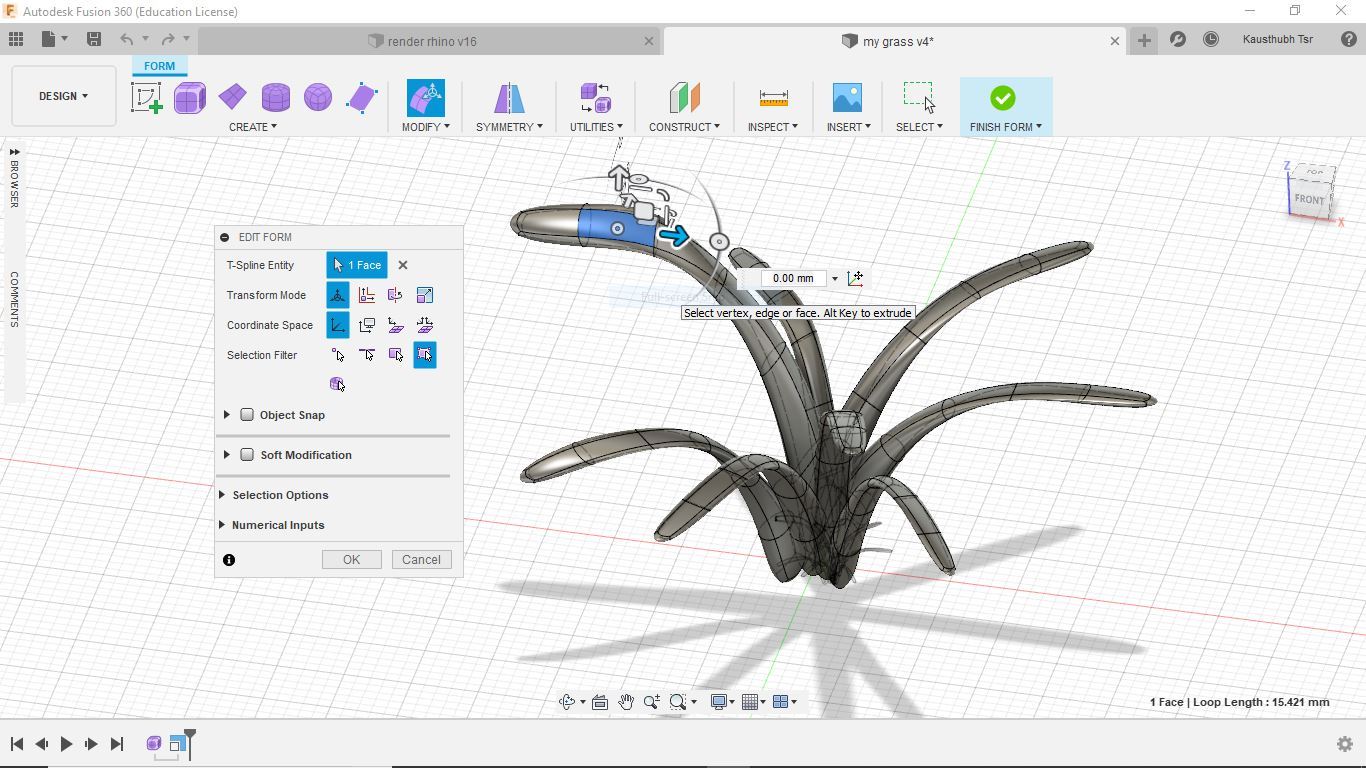
Task: Select World Space coordinate option
Action: pyautogui.click(x=338, y=325)
